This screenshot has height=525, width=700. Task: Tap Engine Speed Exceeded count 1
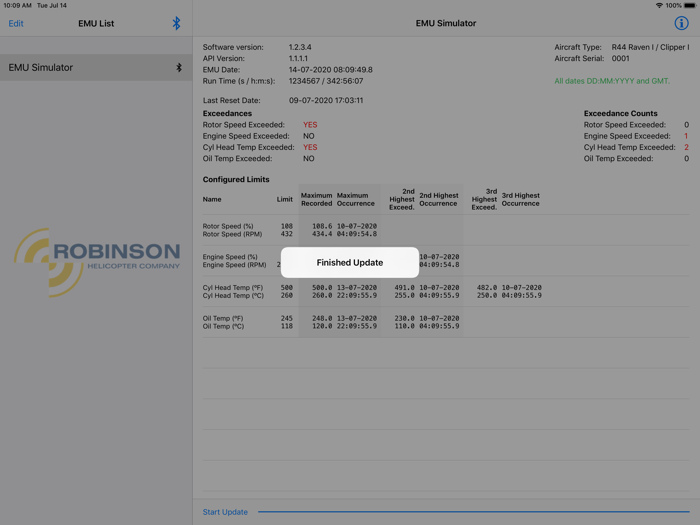[x=686, y=136]
